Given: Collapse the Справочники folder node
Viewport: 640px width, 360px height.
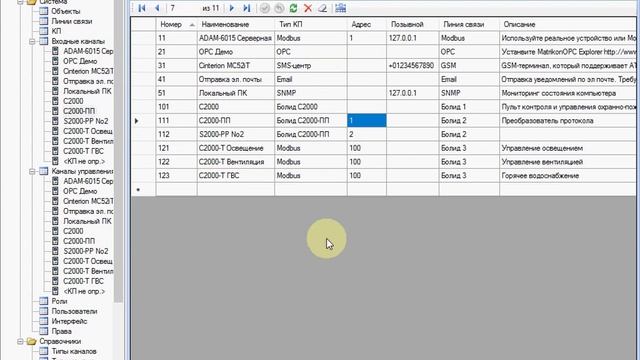Looking at the screenshot, I should tap(20, 342).
